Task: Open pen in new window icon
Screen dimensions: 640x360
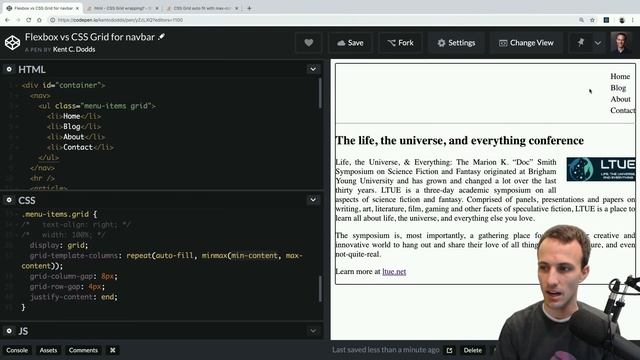Action: (x=449, y=350)
